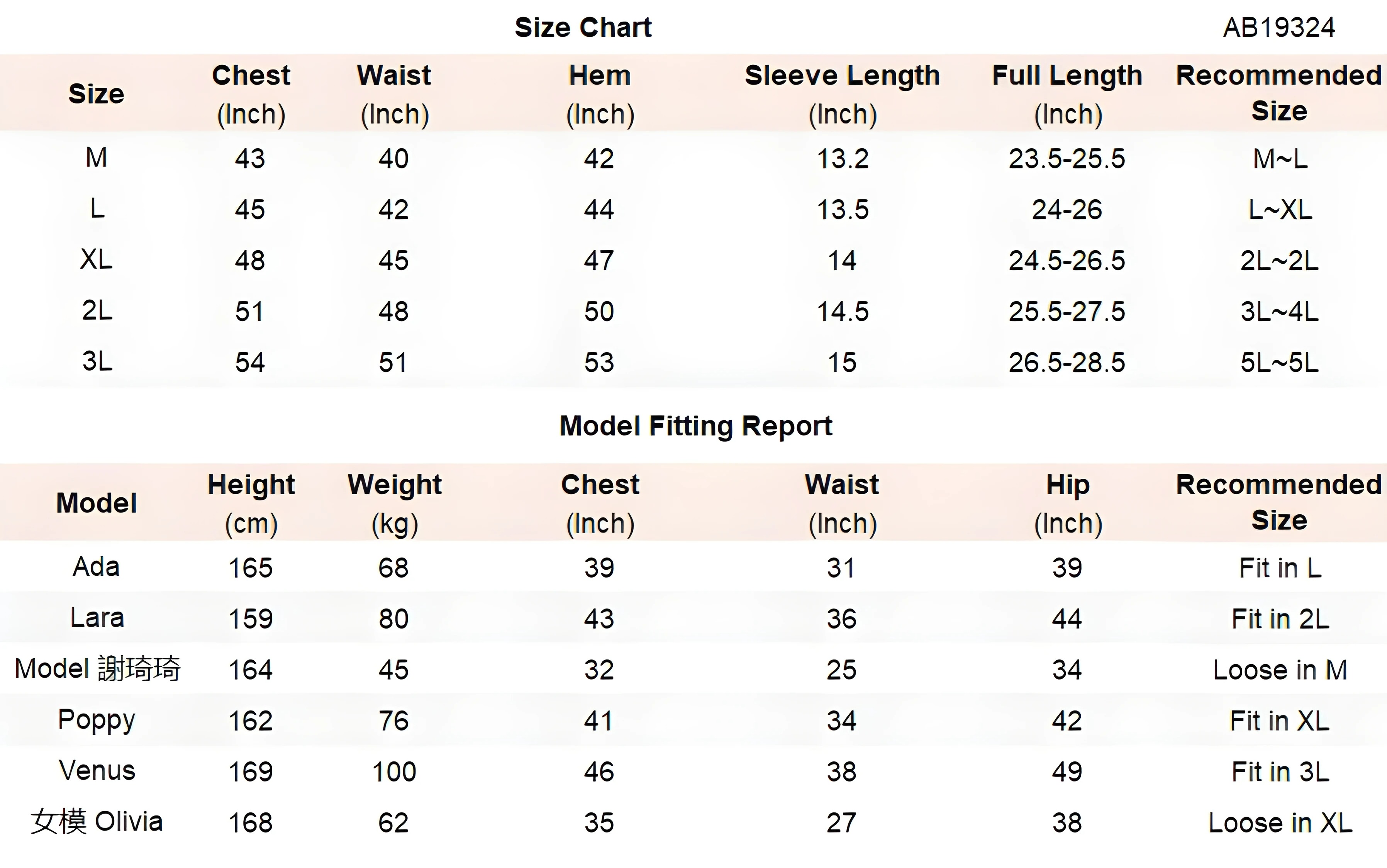1387x868 pixels.
Task: Select the Full Length column header
Action: (1067, 93)
